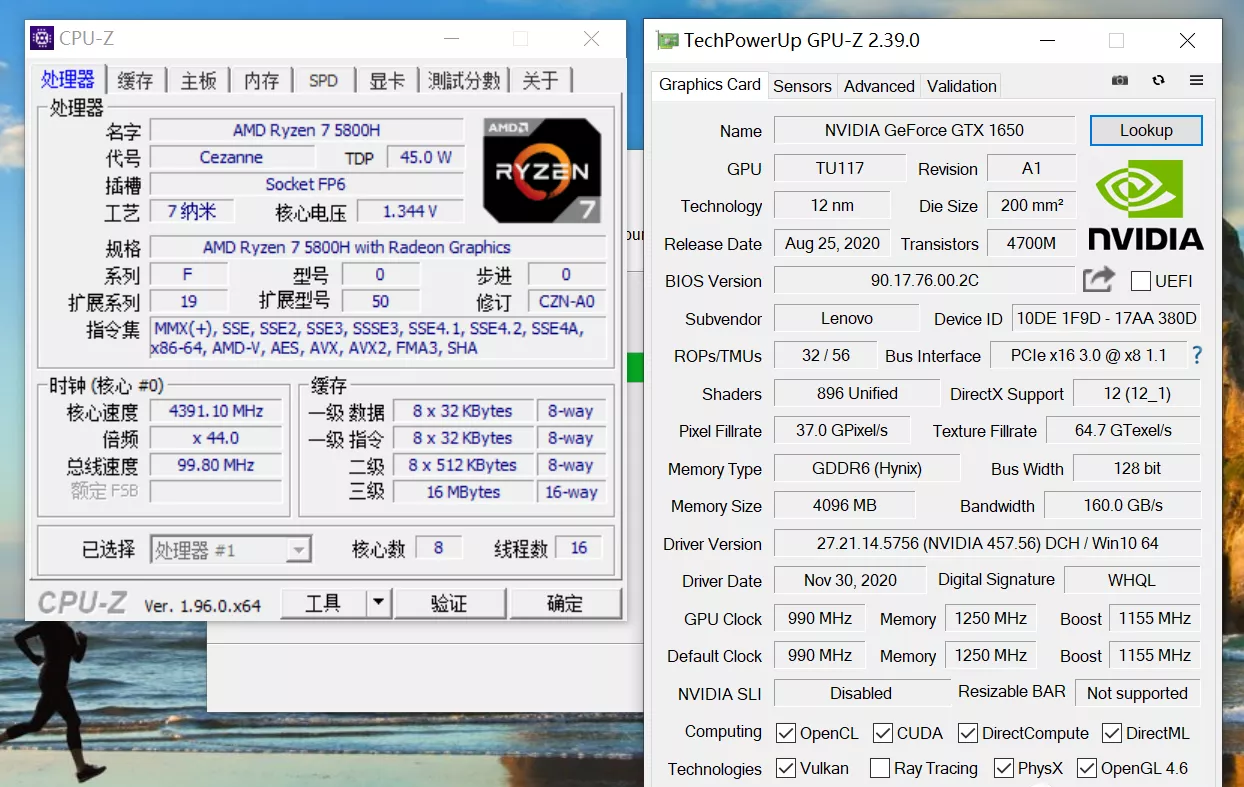Click the TDP value 45.0 W
1244x787 pixels.
(x=425, y=157)
